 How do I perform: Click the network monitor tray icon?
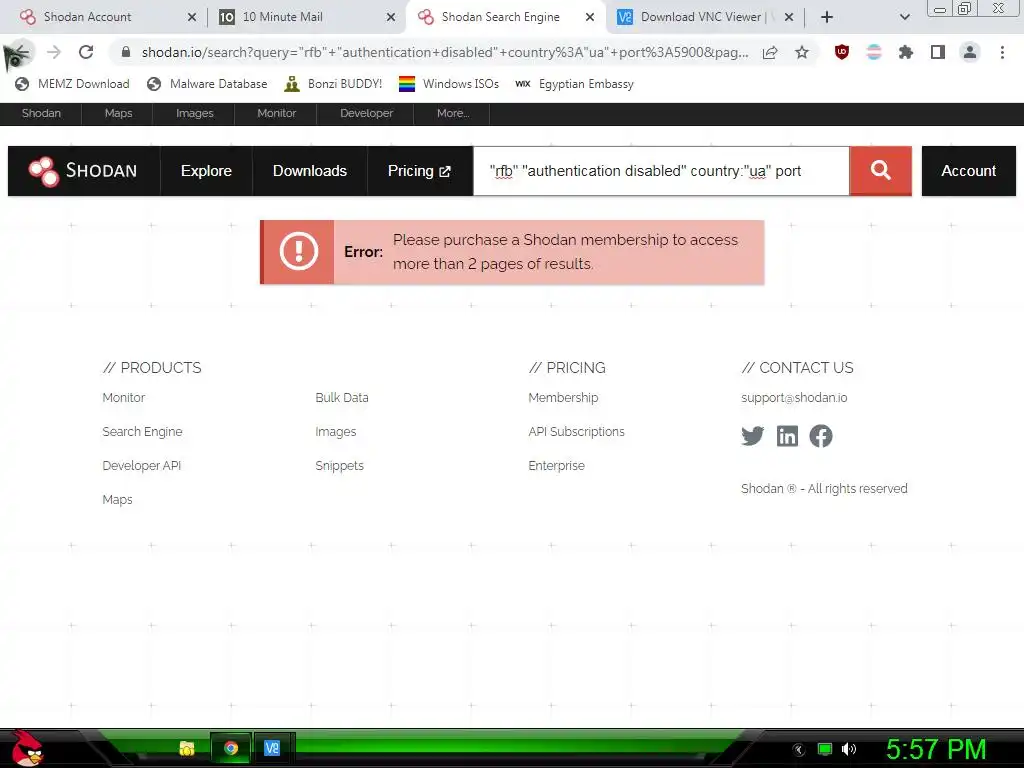pos(825,749)
